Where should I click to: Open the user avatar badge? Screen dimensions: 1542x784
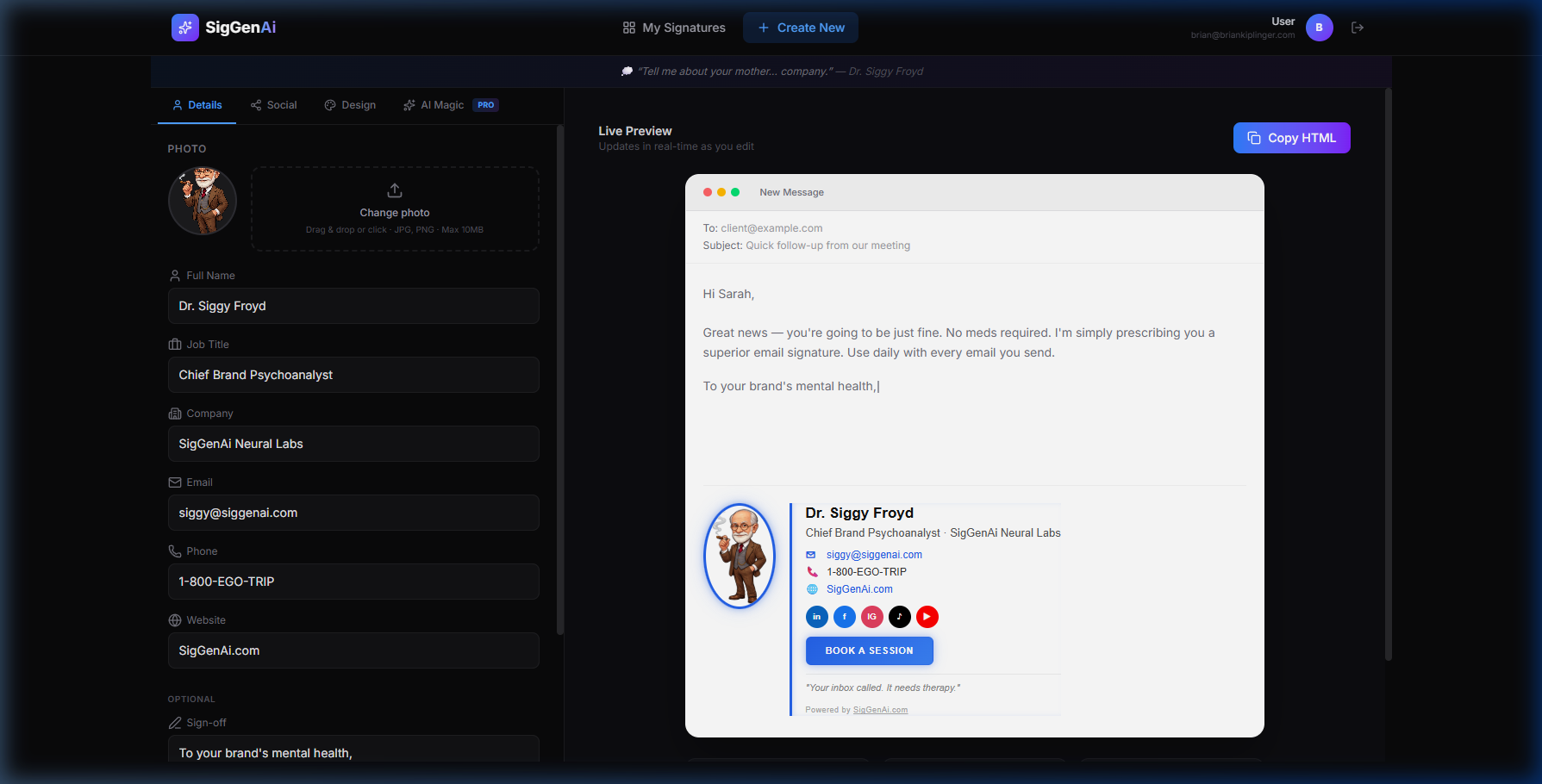tap(1319, 27)
